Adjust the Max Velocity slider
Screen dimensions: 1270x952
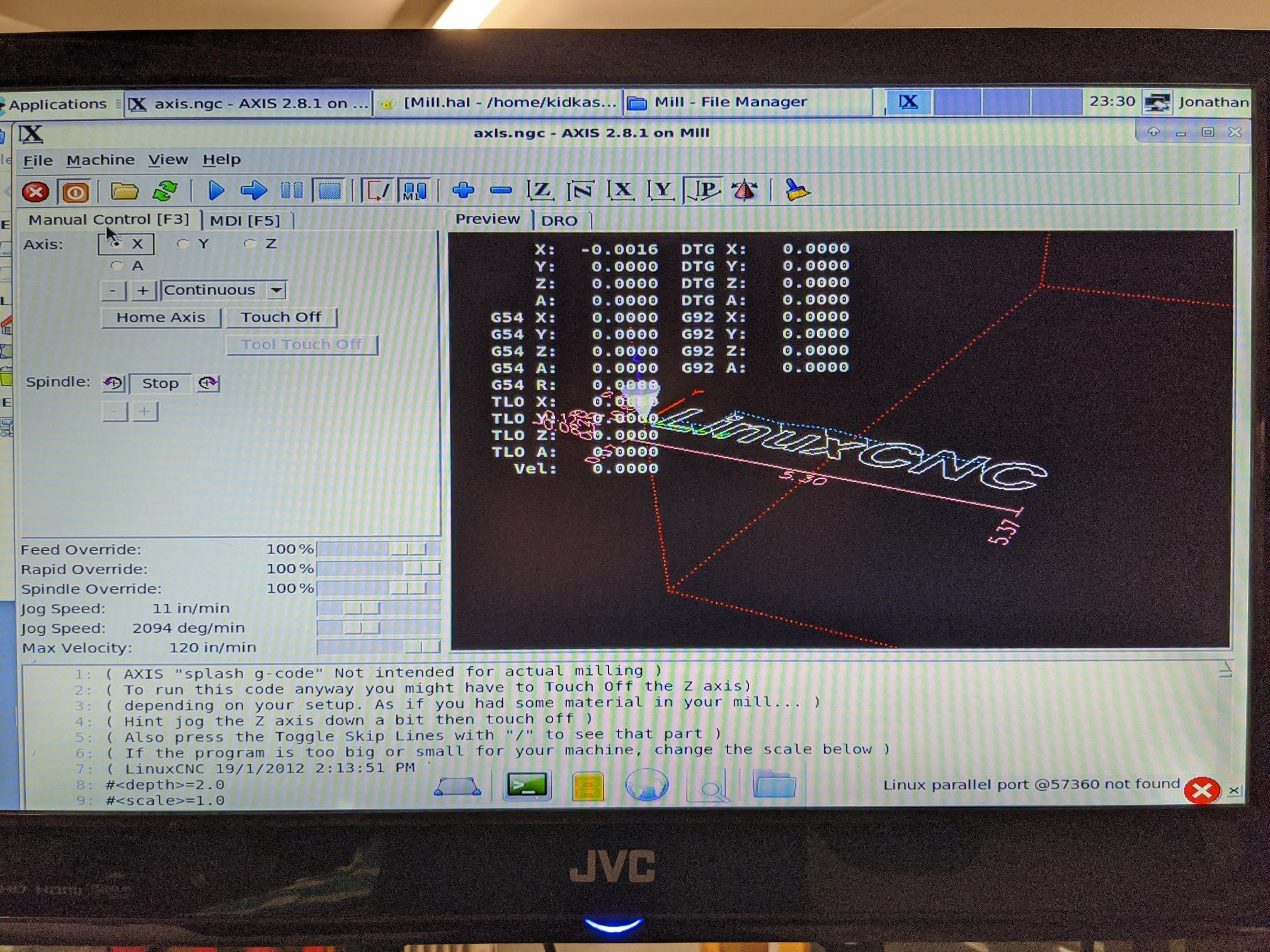(x=378, y=647)
